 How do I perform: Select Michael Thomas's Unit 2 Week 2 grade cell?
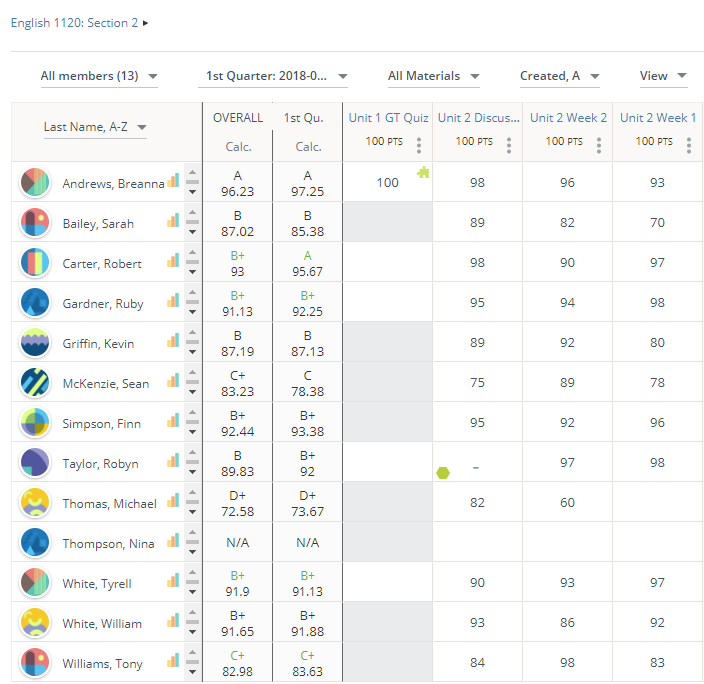click(x=567, y=502)
